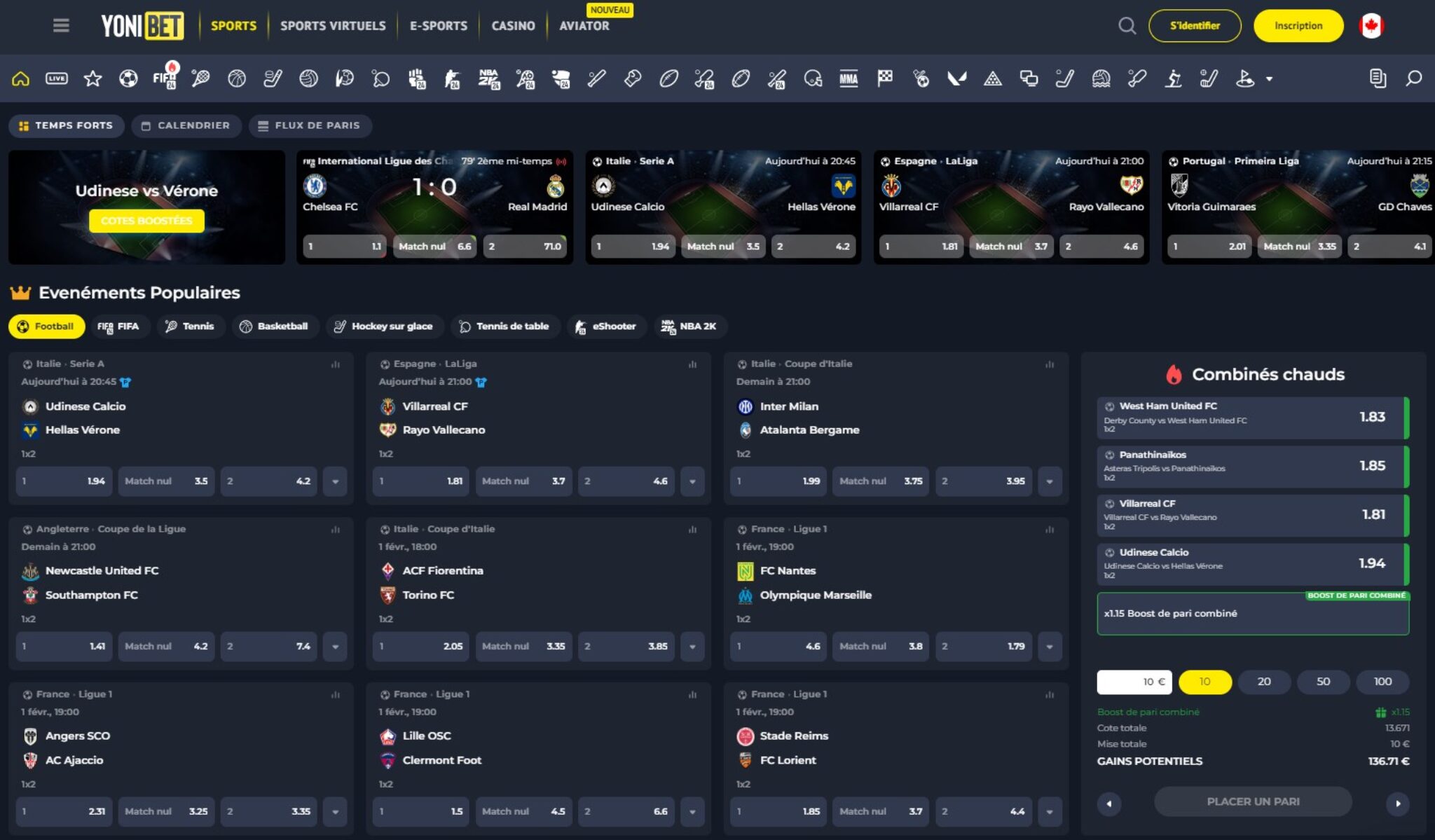Select Match nul 4.2 for Newcastle vs Southampton
1435x840 pixels.
(x=166, y=647)
